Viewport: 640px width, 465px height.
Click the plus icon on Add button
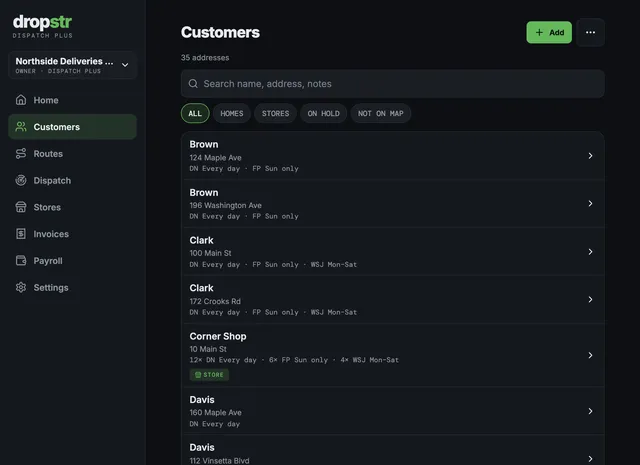(x=539, y=32)
